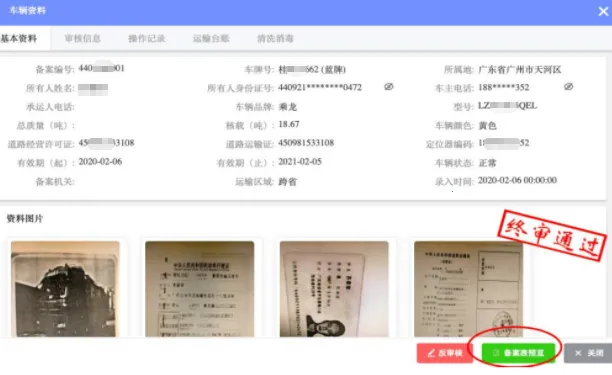The image size is (612, 375).
Task: Show the 清洗消毒 tab
Action: tap(275, 38)
